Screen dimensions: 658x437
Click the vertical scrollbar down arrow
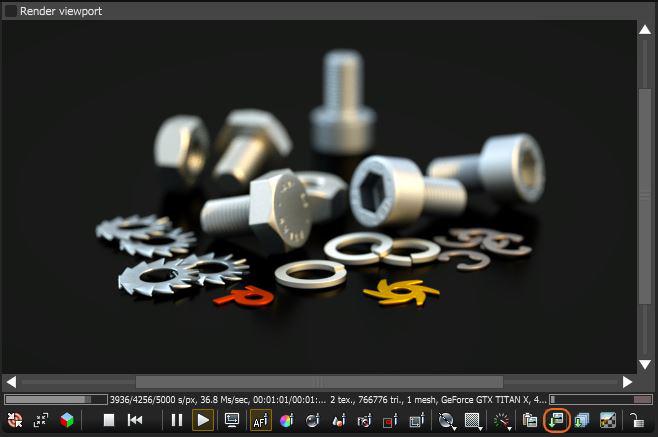[x=645, y=364]
